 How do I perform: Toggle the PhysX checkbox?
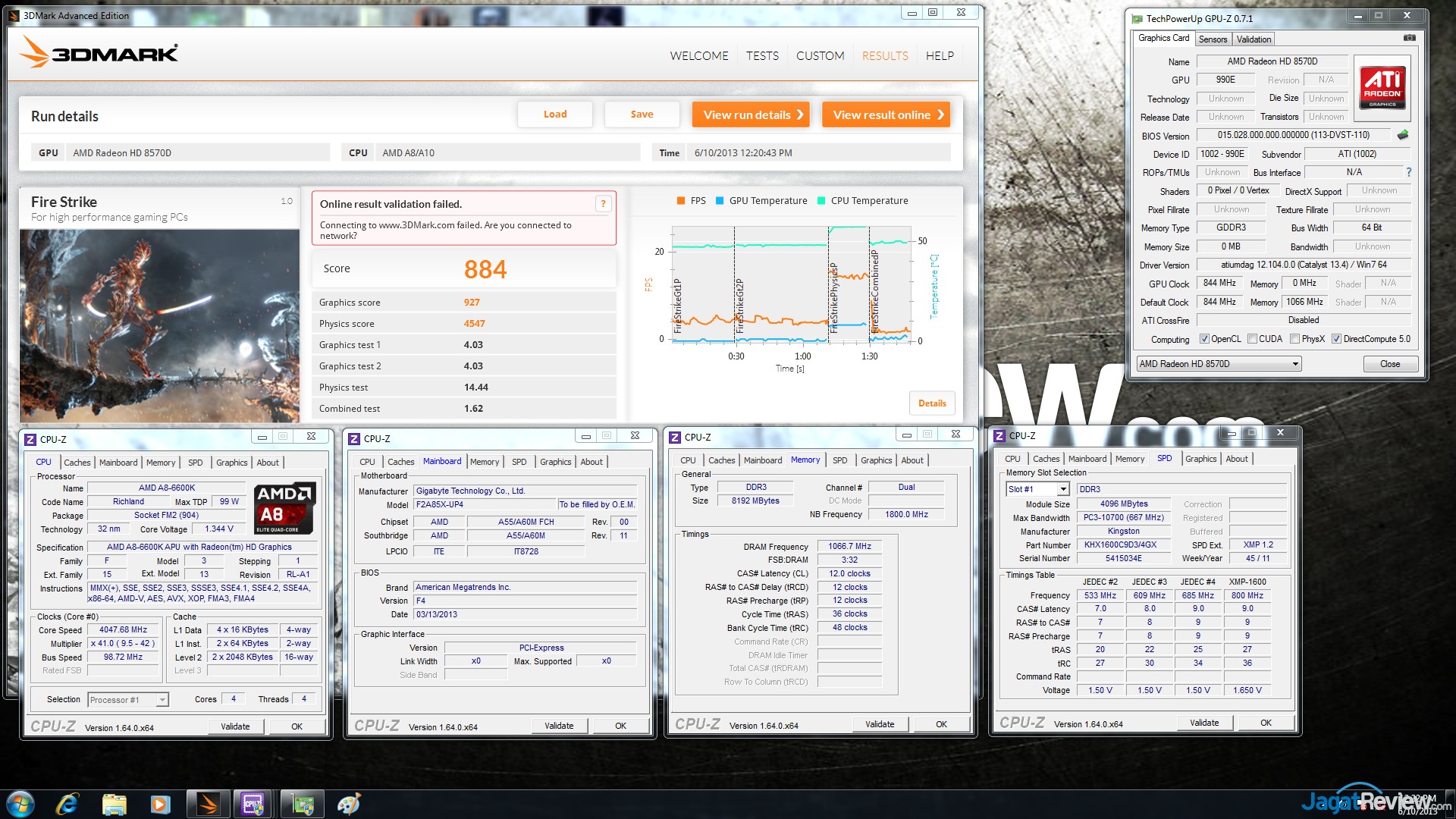[1295, 339]
